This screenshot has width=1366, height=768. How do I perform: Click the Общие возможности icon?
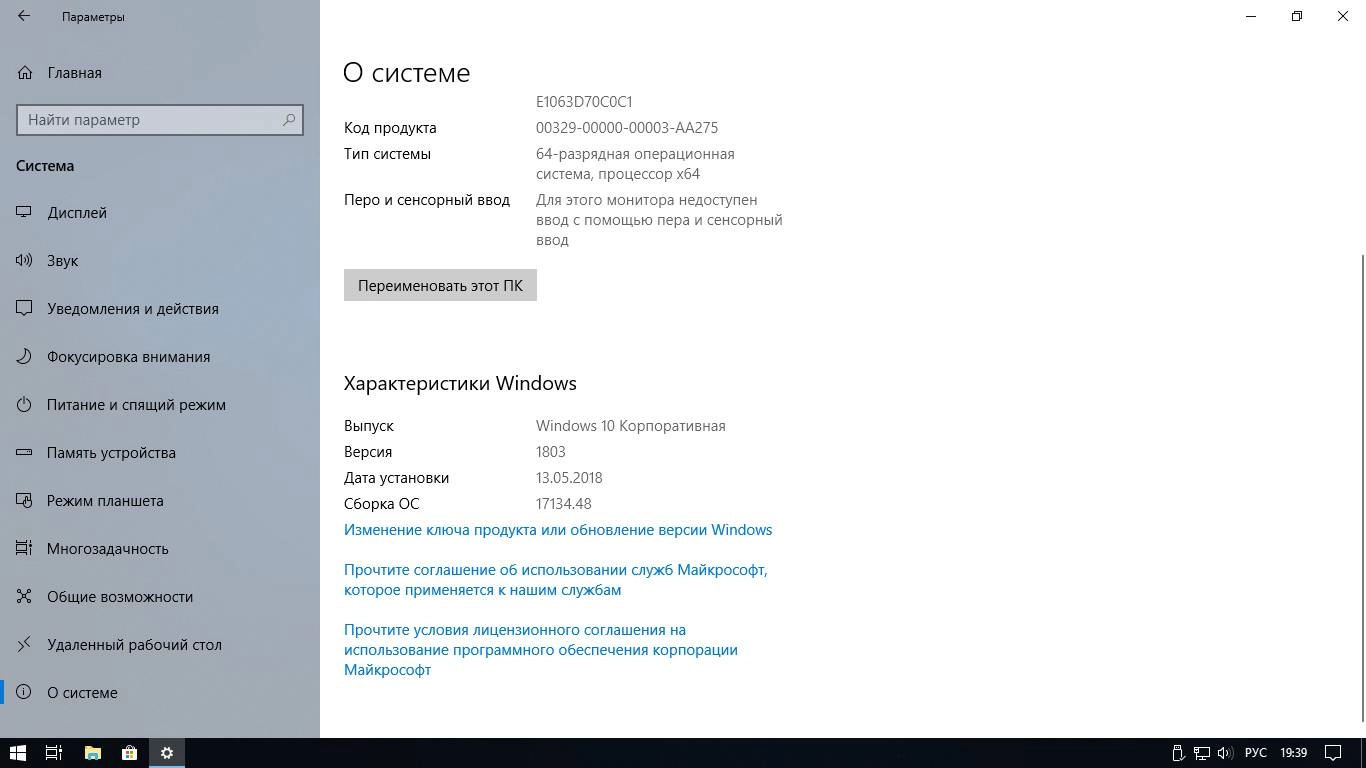coord(25,597)
